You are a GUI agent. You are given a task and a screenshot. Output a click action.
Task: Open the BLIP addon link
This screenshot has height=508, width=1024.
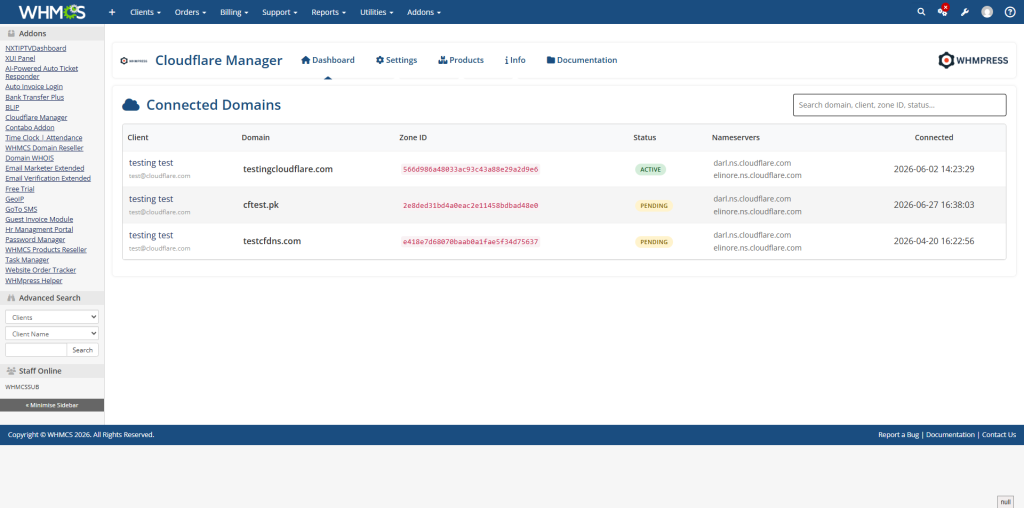12,107
